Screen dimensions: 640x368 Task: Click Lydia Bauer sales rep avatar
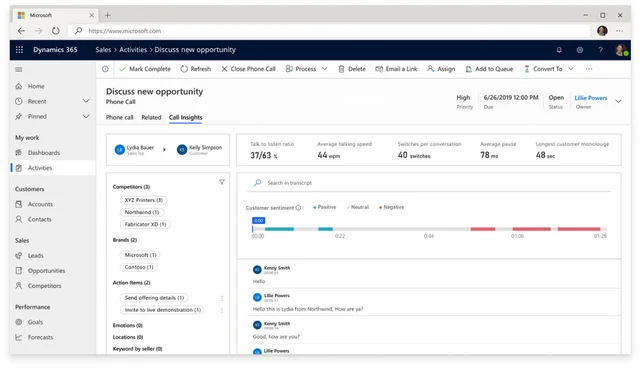click(120, 150)
